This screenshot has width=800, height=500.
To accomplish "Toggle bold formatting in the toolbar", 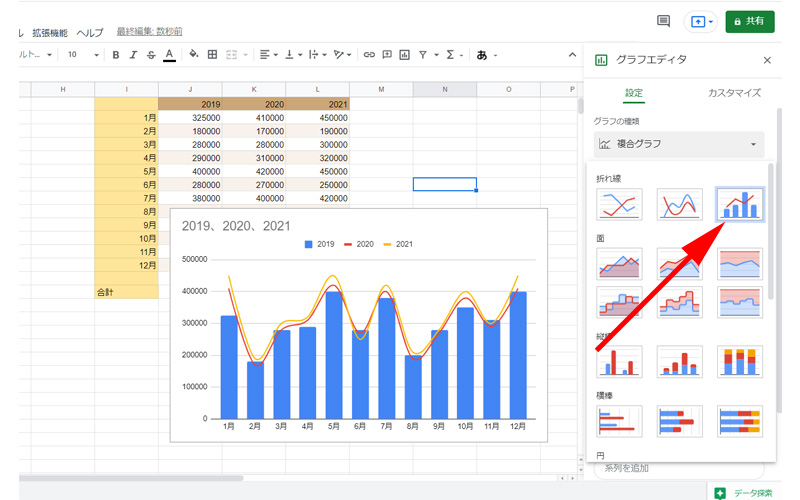I will point(116,55).
